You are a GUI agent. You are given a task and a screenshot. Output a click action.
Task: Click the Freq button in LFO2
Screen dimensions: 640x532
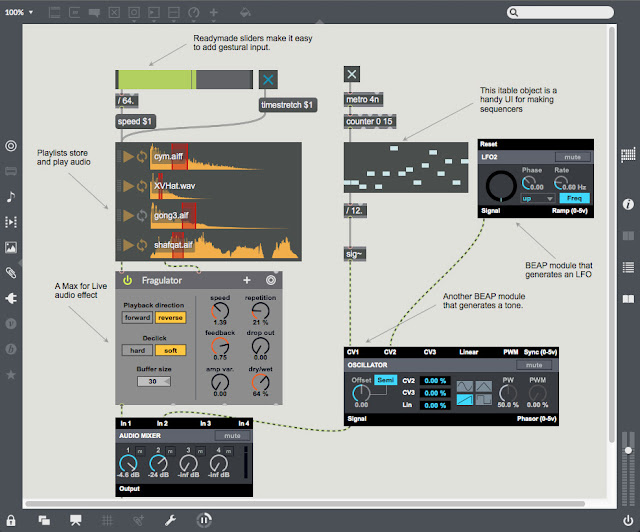coord(574,198)
